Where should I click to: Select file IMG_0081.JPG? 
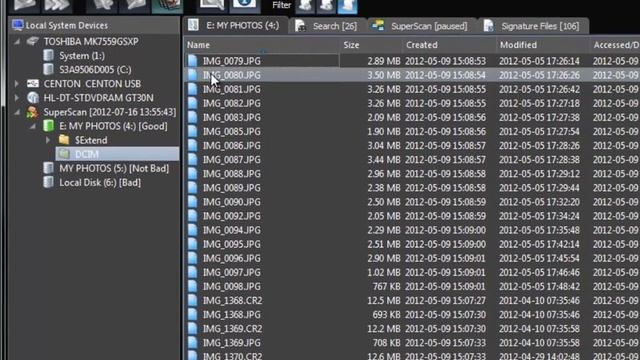[x=231, y=89]
